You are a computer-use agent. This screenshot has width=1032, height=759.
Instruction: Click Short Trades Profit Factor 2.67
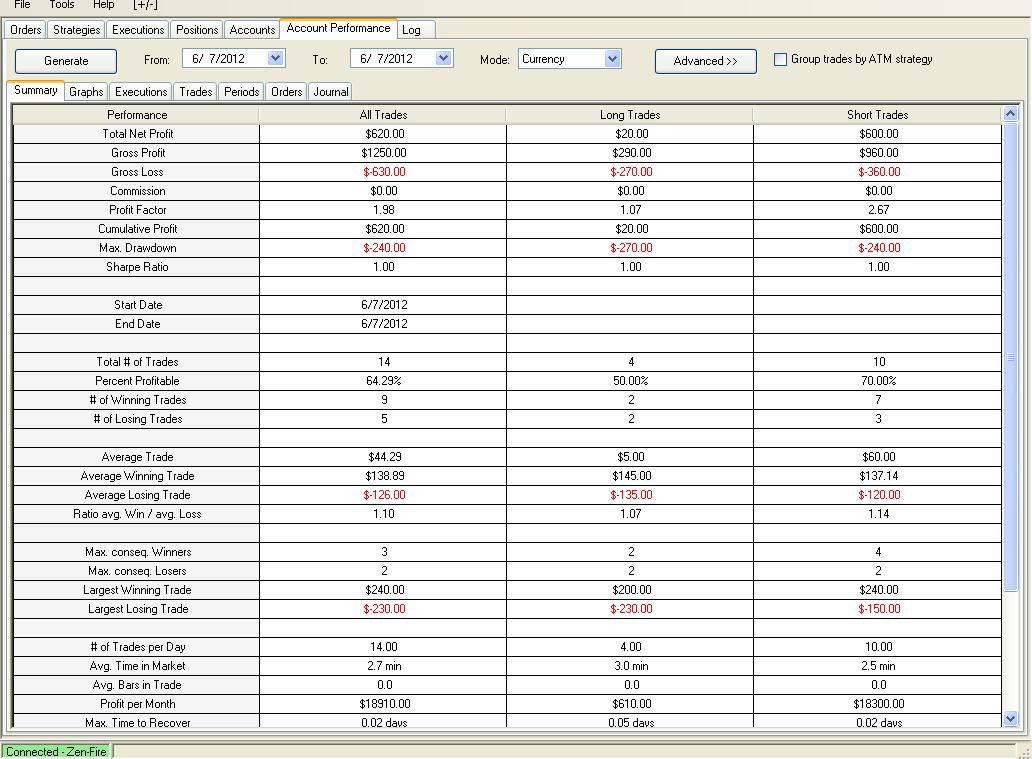click(x=879, y=210)
